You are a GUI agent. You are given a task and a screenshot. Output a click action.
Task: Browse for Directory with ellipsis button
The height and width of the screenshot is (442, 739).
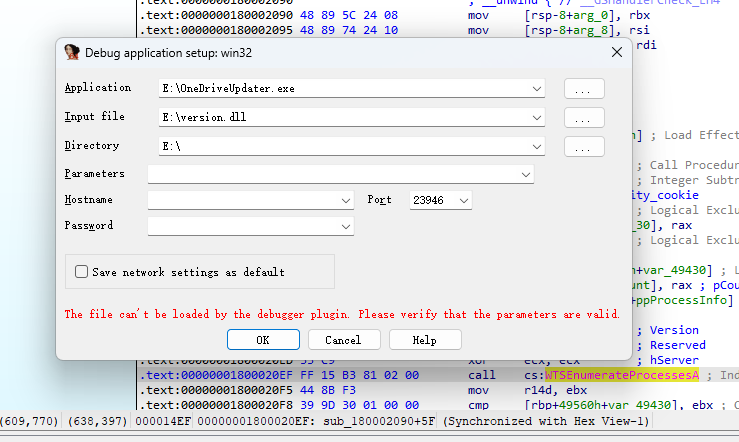pyautogui.click(x=584, y=147)
